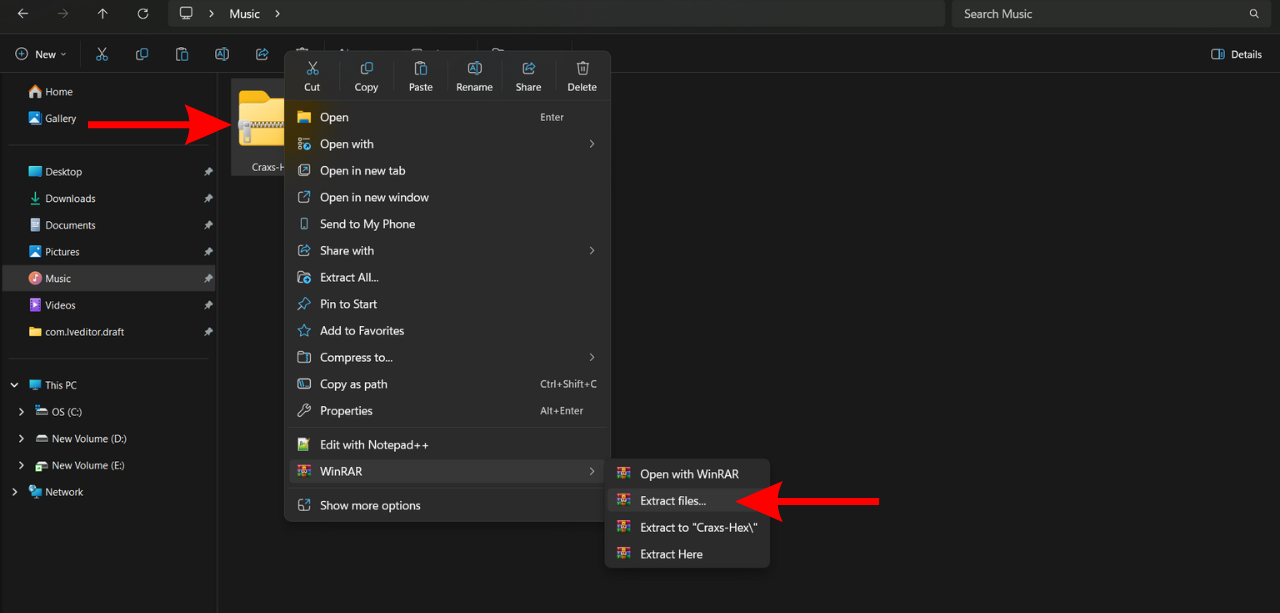
Task: Collapse the This PC tree node
Action: pyautogui.click(x=14, y=385)
